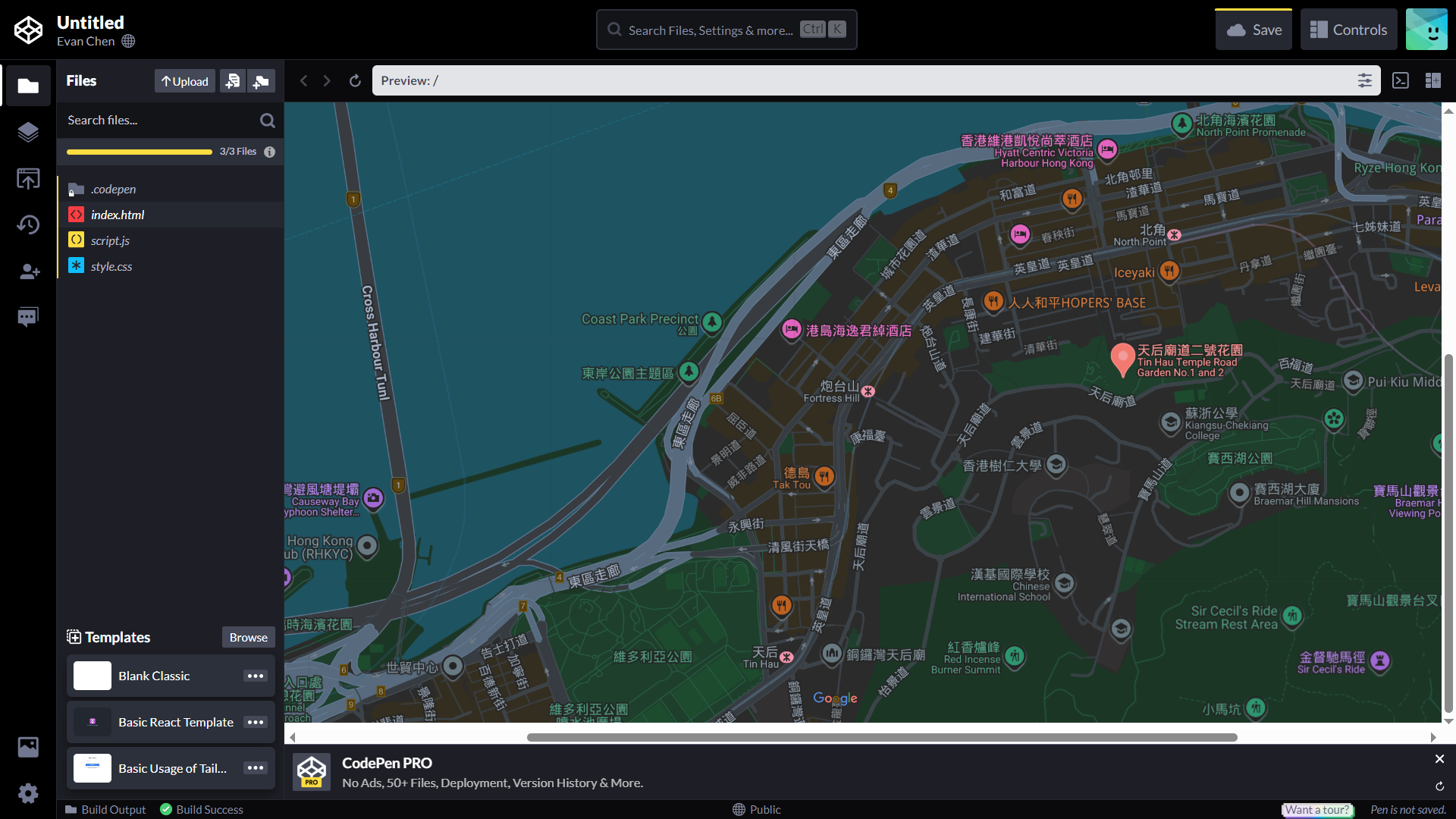Image resolution: width=1456 pixels, height=819 pixels.
Task: Select the Basic React Template
Action: coord(154,722)
